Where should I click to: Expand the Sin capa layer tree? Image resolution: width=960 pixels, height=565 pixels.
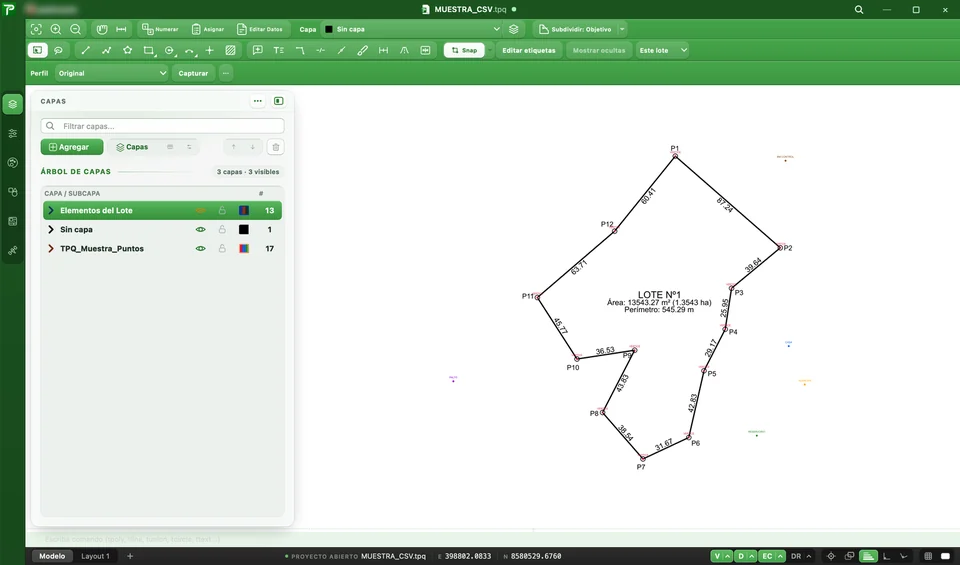(51, 230)
